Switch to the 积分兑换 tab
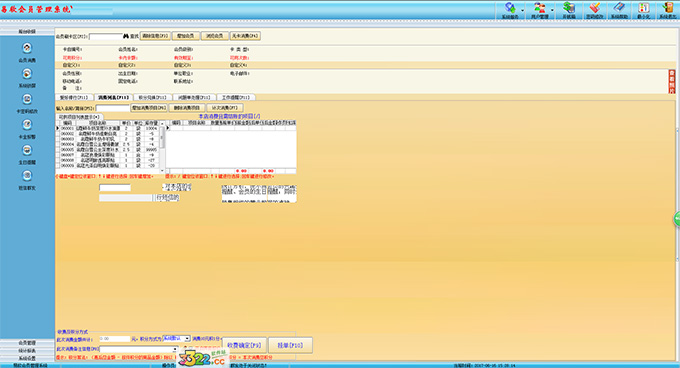Image resolution: width=680 pixels, height=368 pixels. (x=152, y=98)
